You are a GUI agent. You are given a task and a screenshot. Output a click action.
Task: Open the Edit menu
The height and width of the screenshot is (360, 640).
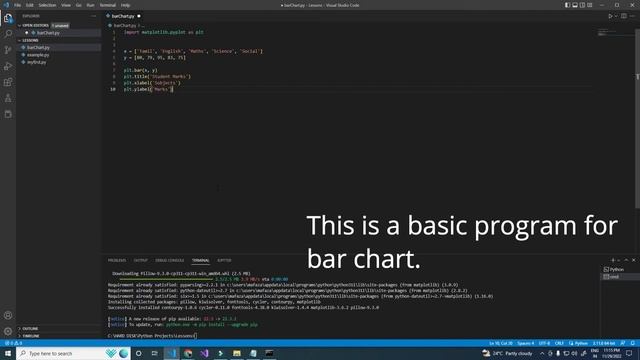point(30,5)
